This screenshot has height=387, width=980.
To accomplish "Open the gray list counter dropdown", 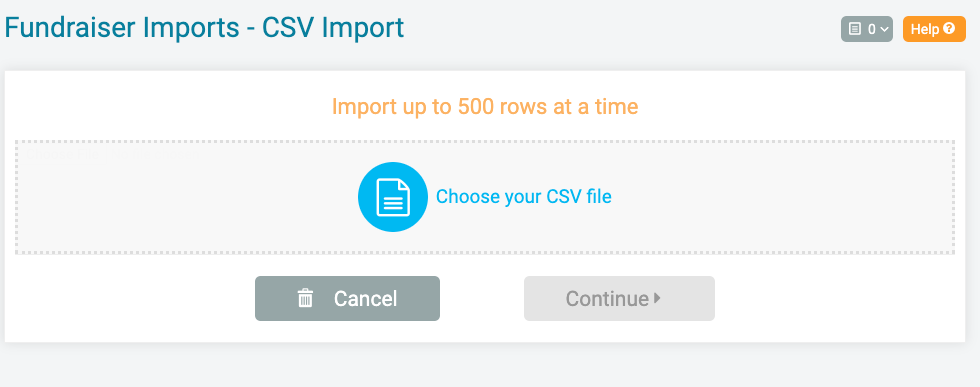I will coord(866,29).
